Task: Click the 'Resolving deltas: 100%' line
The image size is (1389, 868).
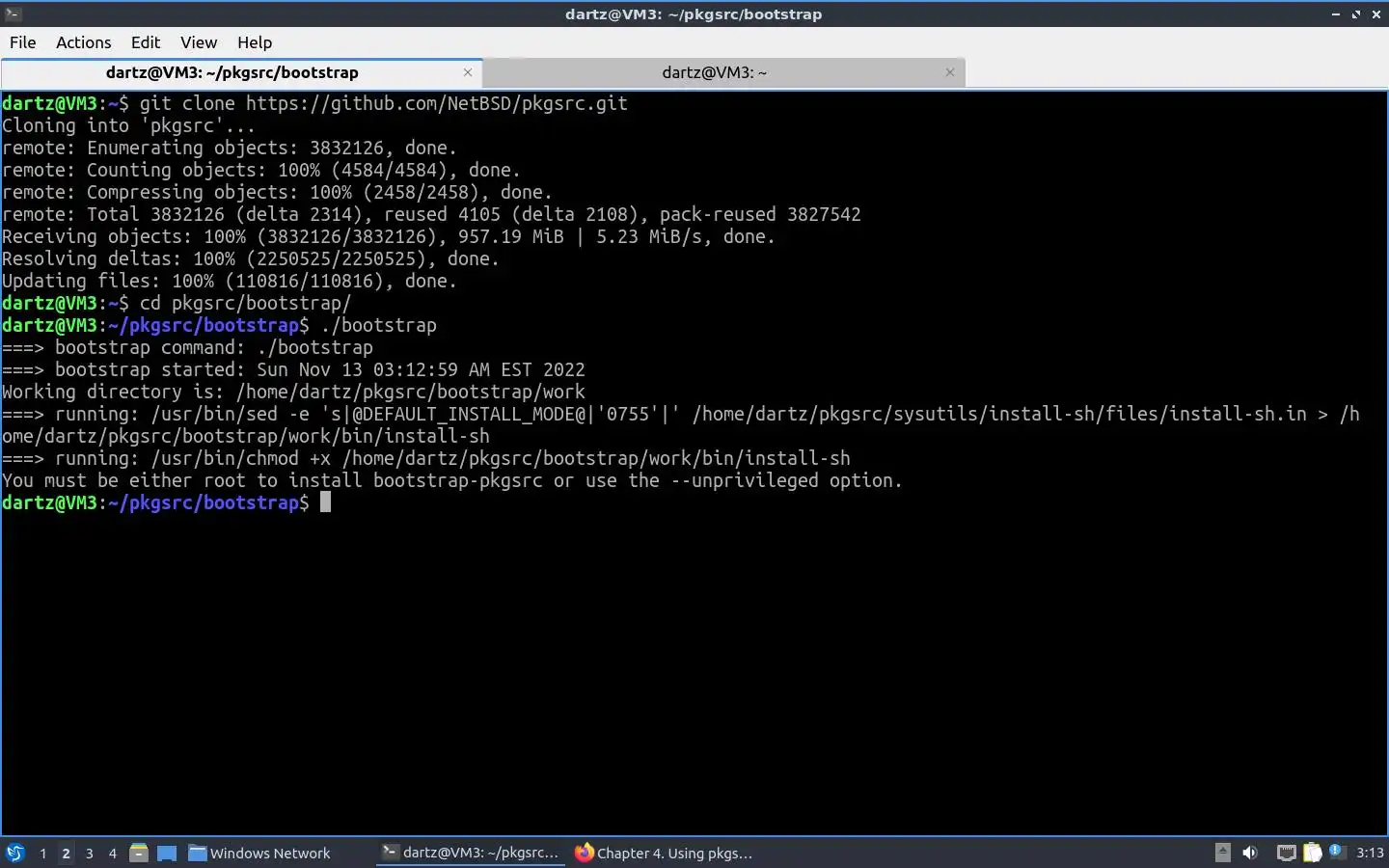Action: (251, 258)
